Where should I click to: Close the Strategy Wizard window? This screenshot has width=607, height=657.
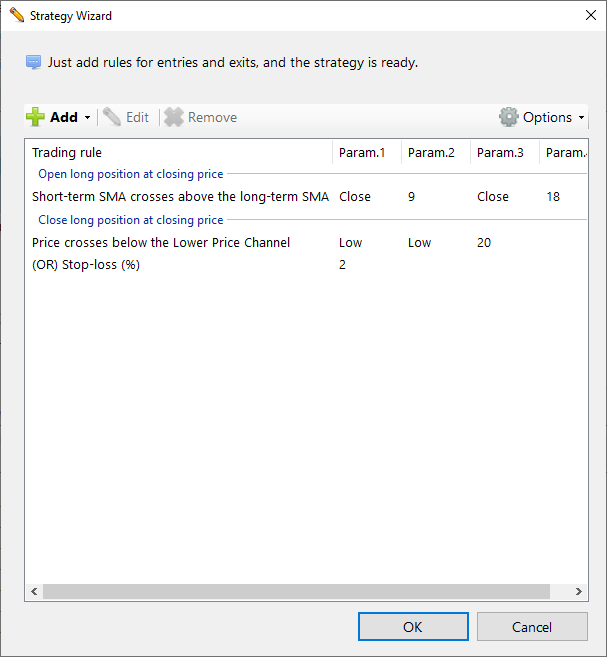[x=587, y=15]
